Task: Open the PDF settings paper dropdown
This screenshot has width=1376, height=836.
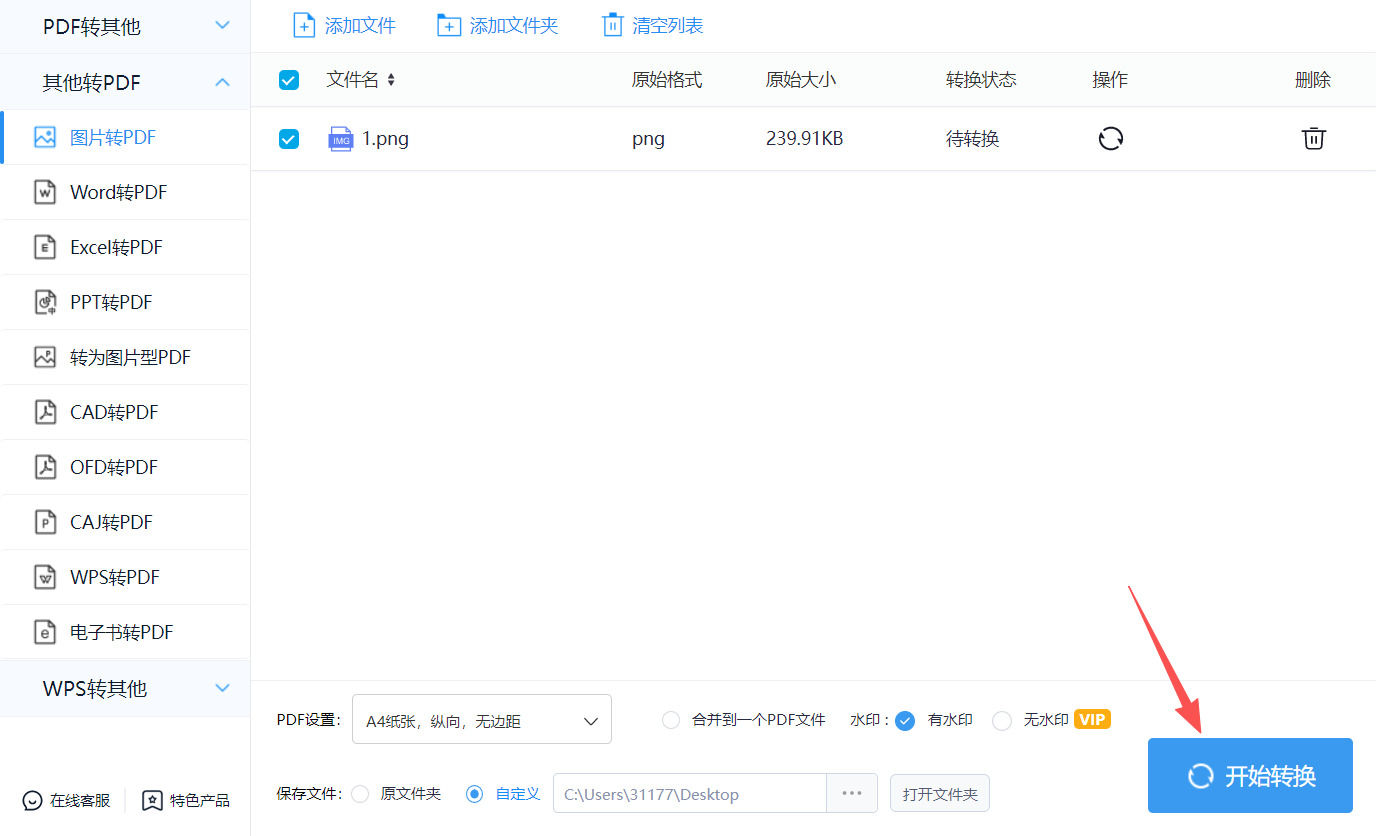Action: coord(481,720)
